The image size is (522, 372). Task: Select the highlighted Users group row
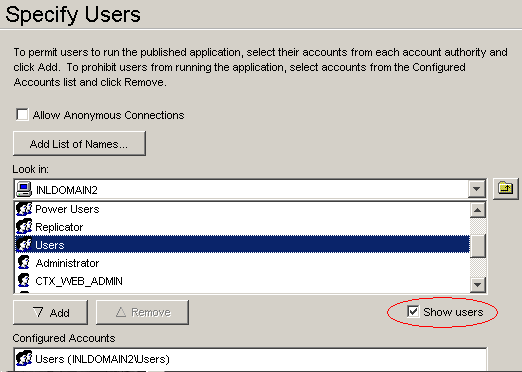coord(242,245)
